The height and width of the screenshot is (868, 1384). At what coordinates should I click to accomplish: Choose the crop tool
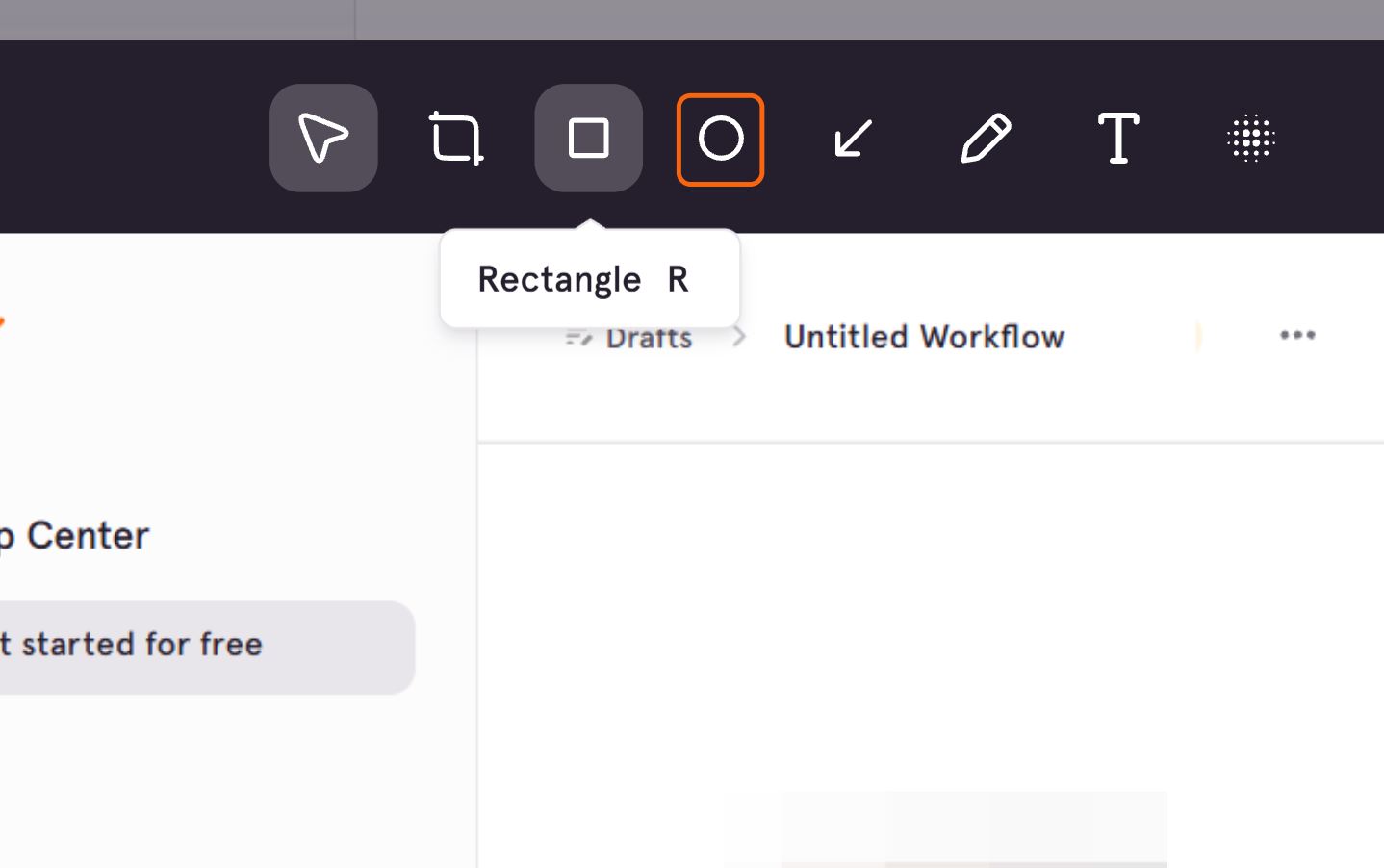[x=456, y=138]
